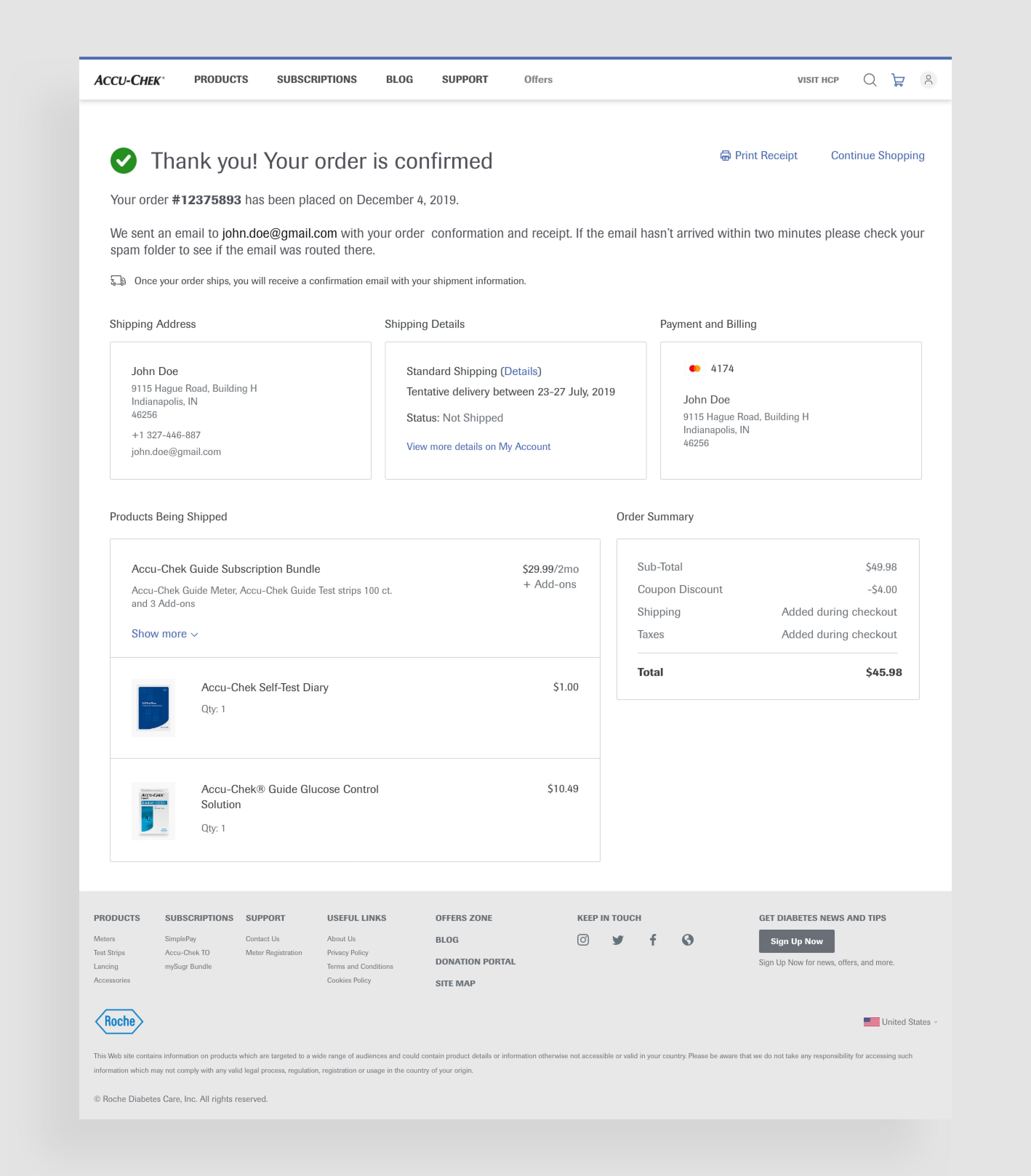The width and height of the screenshot is (1031, 1176).
Task: Open SimplePay footer link
Action: (x=181, y=938)
